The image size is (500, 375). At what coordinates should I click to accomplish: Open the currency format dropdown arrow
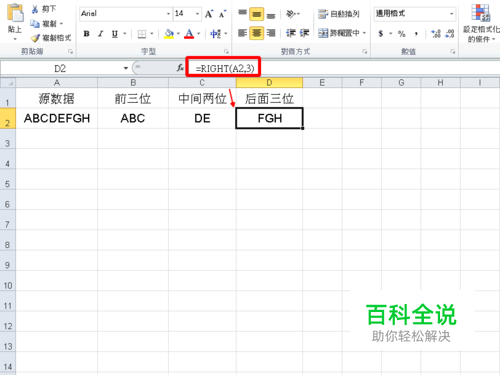point(390,34)
